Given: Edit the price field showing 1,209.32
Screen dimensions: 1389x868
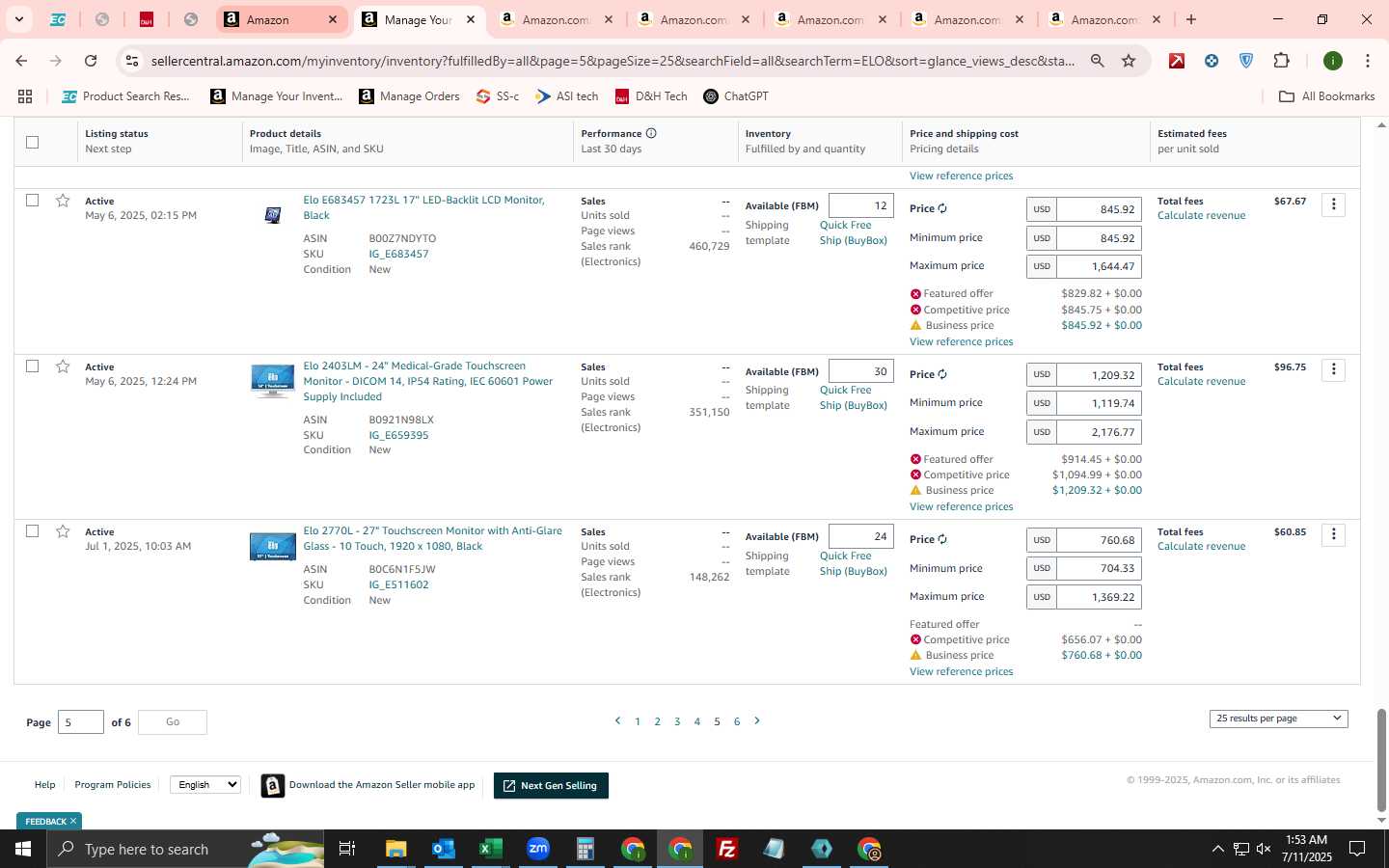Looking at the screenshot, I should pos(1100,374).
